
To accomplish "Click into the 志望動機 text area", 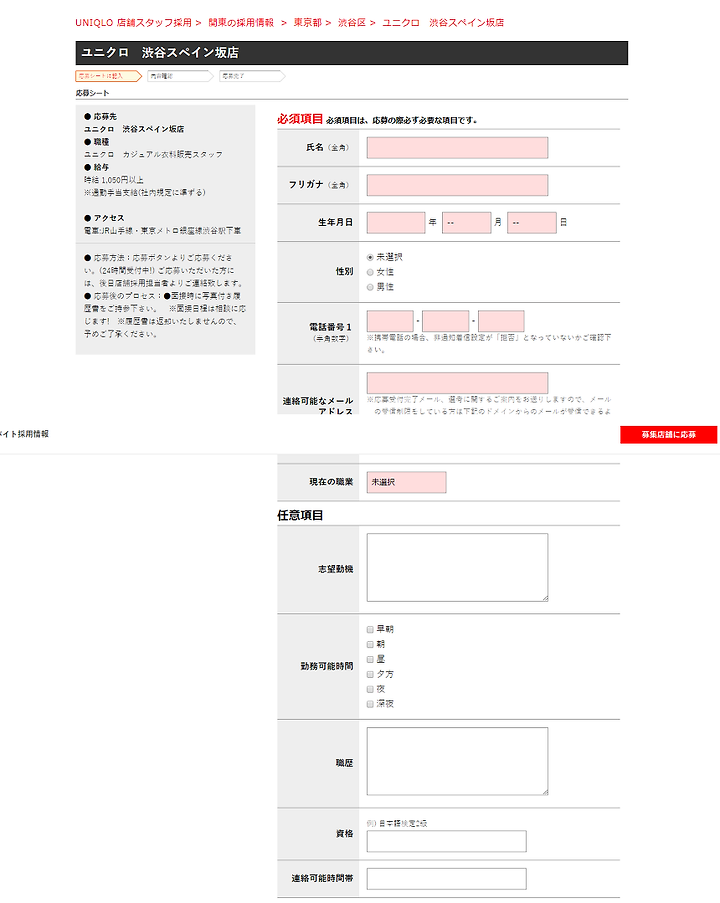I will click(457, 567).
